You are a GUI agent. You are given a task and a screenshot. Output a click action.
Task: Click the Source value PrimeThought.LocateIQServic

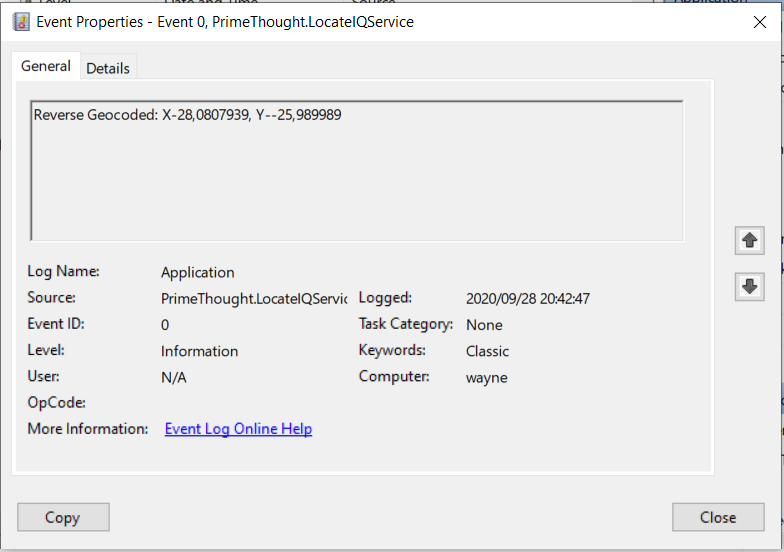coord(254,298)
